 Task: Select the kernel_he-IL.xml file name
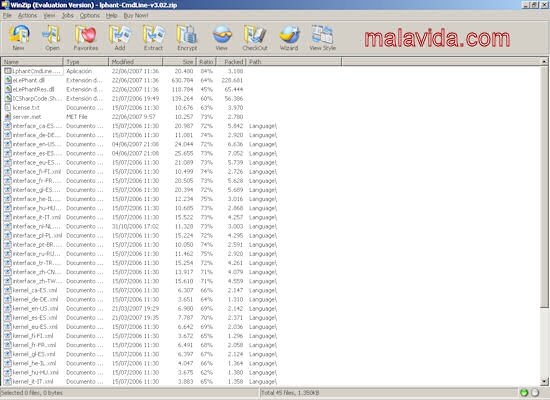click(34, 363)
